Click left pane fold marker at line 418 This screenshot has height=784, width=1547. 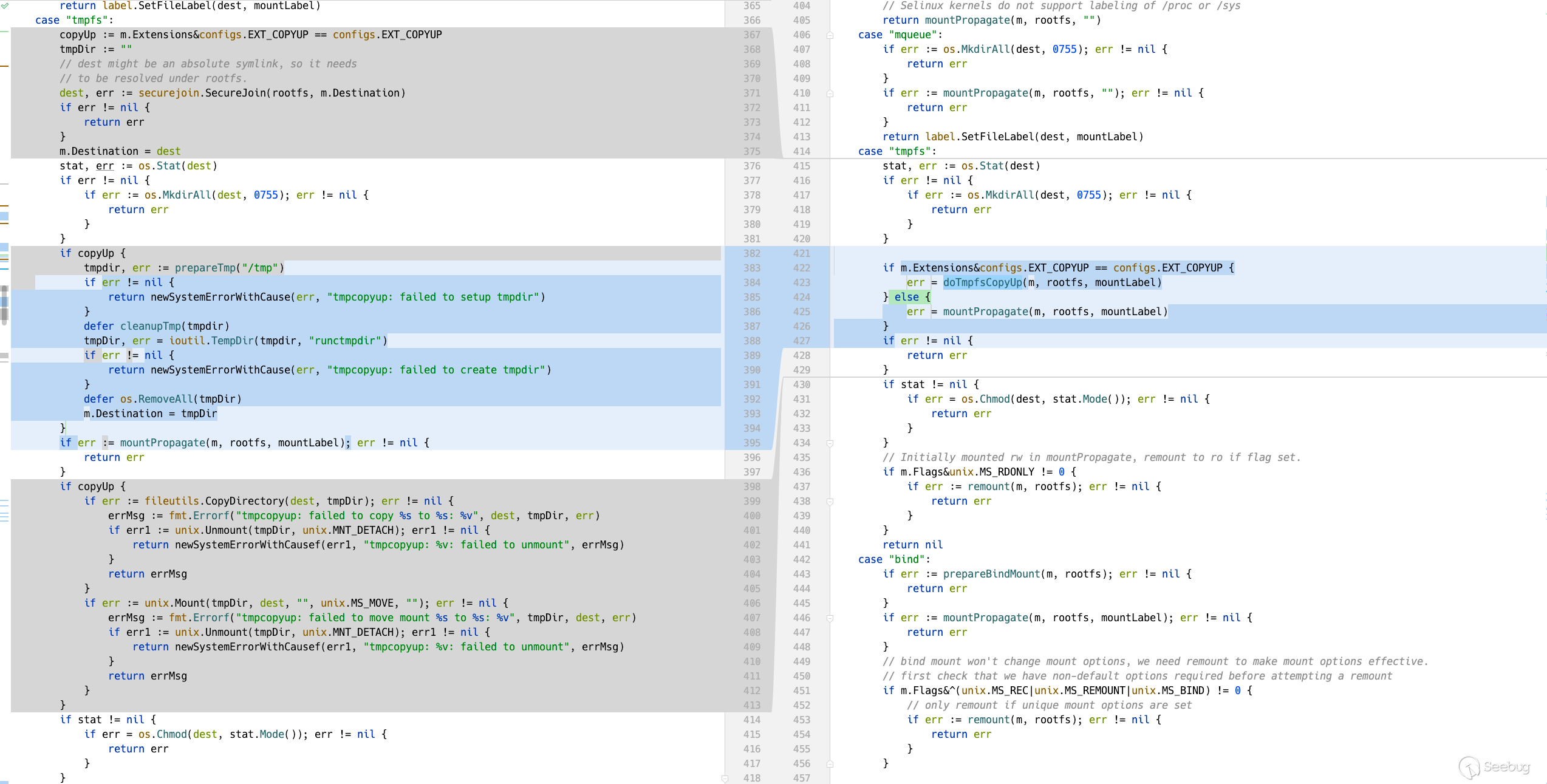click(x=724, y=778)
